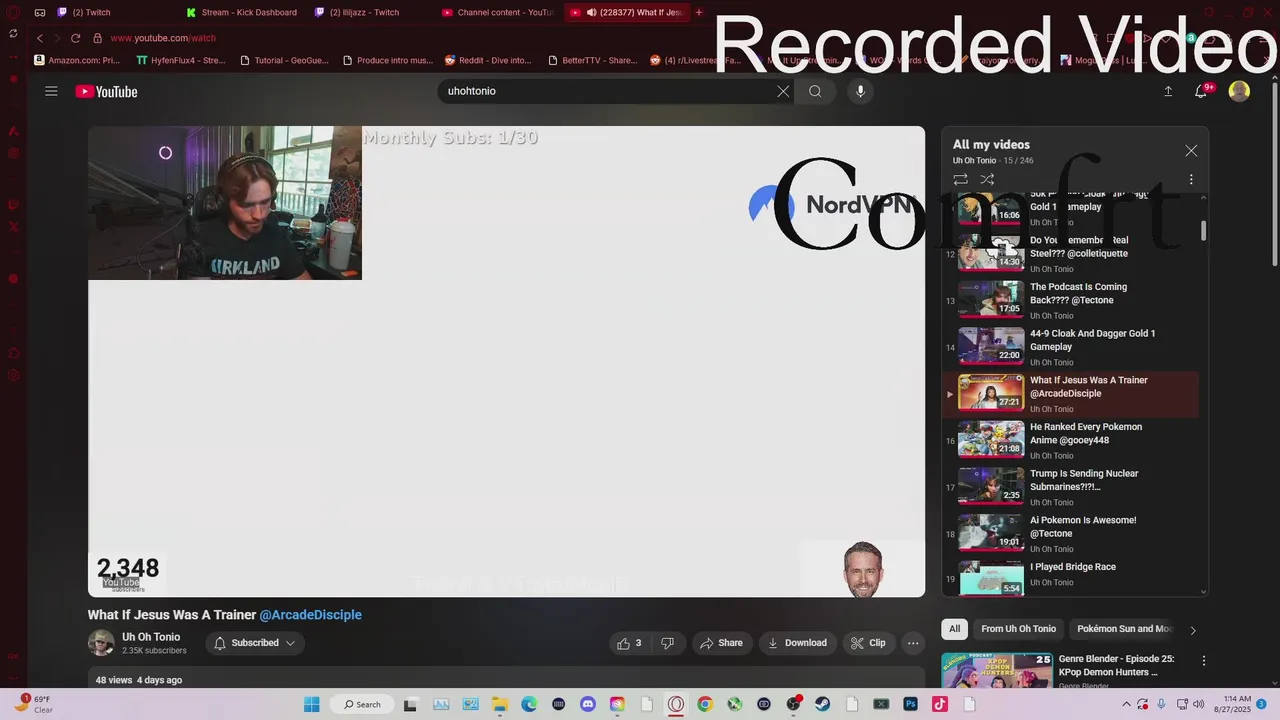Viewport: 1280px width, 720px height.
Task: Open more actions ellipsis beside Clip
Action: [x=913, y=643]
